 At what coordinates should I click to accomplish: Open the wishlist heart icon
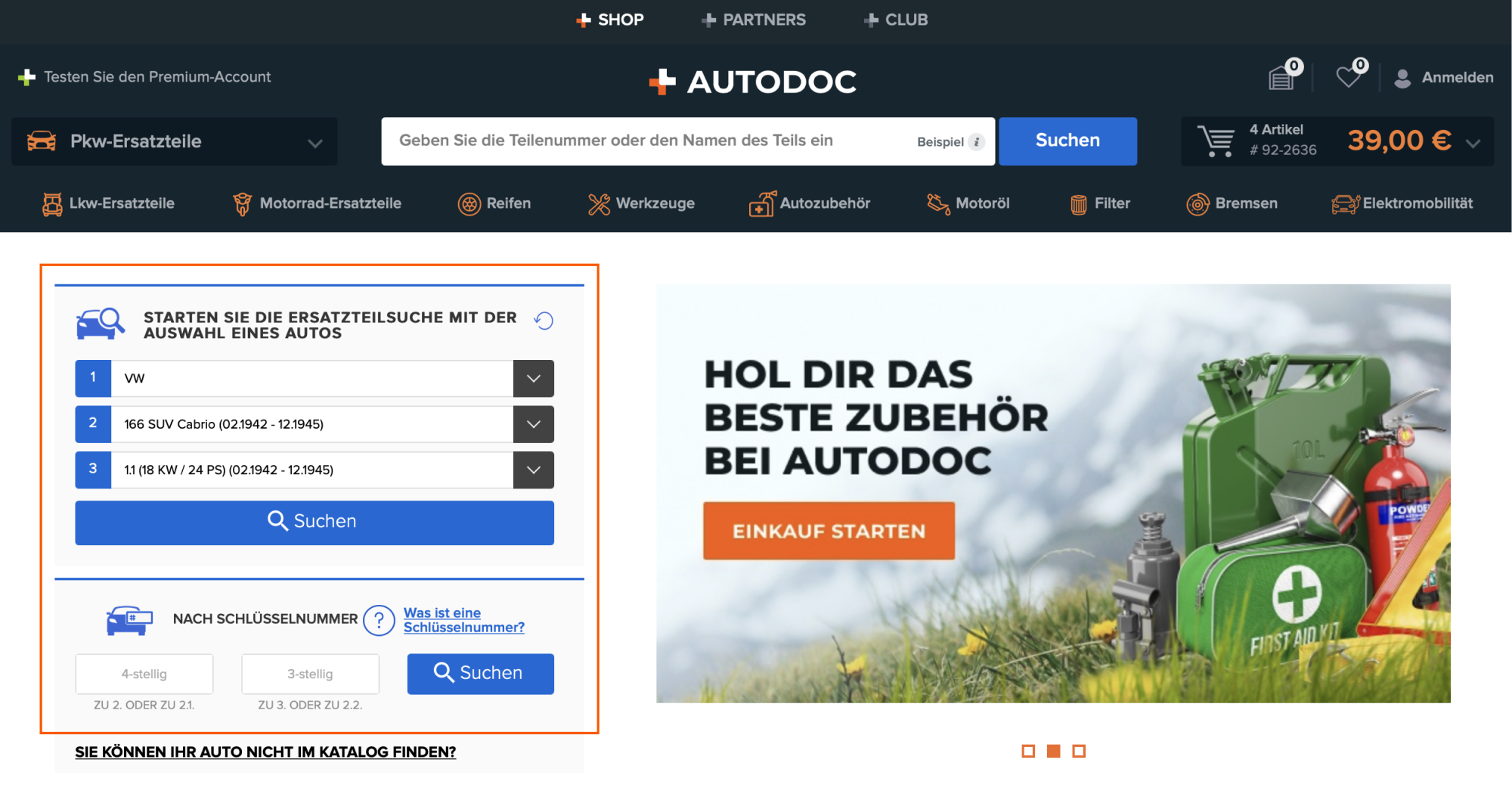(x=1349, y=77)
